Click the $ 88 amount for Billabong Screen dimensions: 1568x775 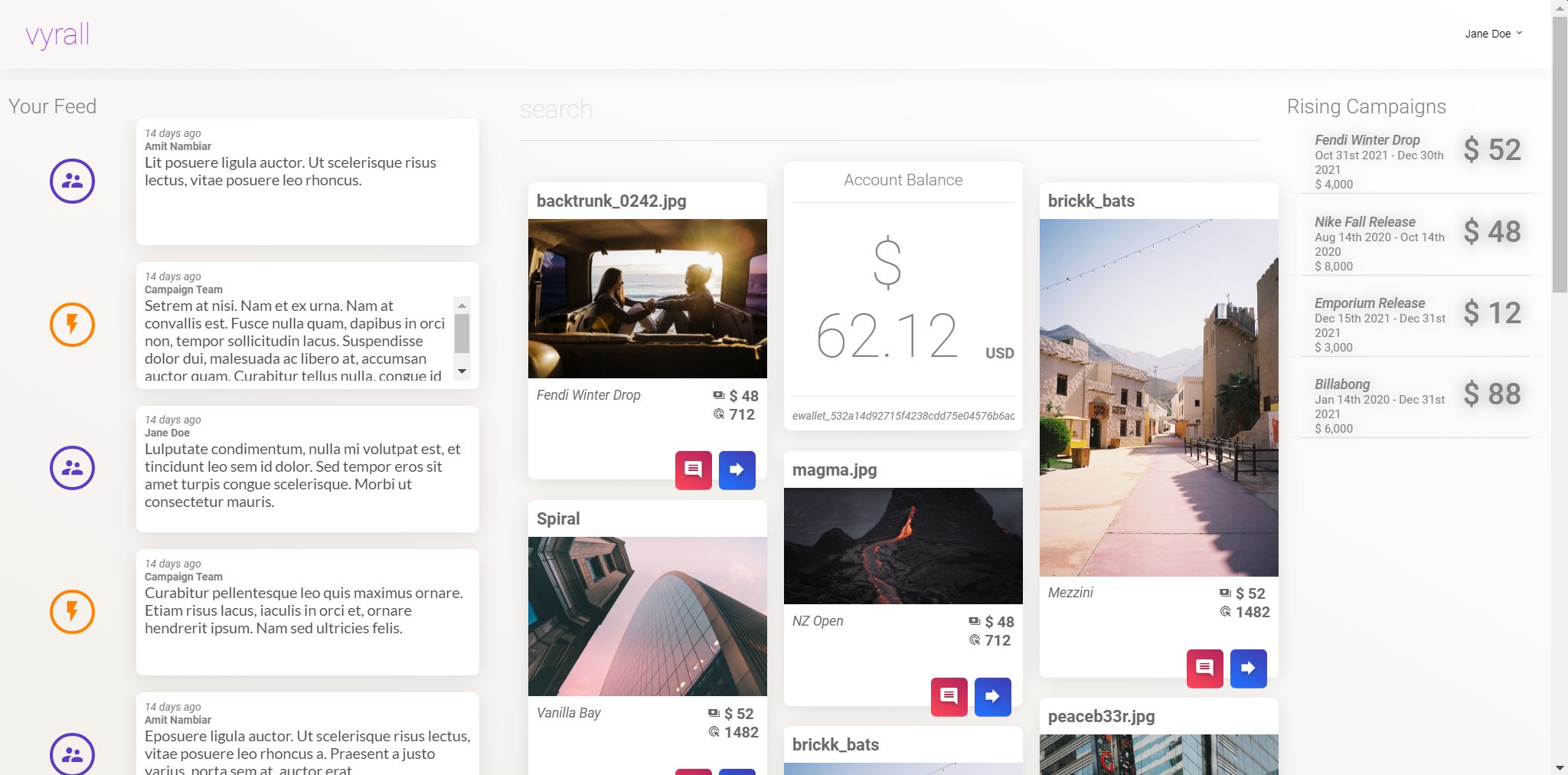pos(1492,394)
